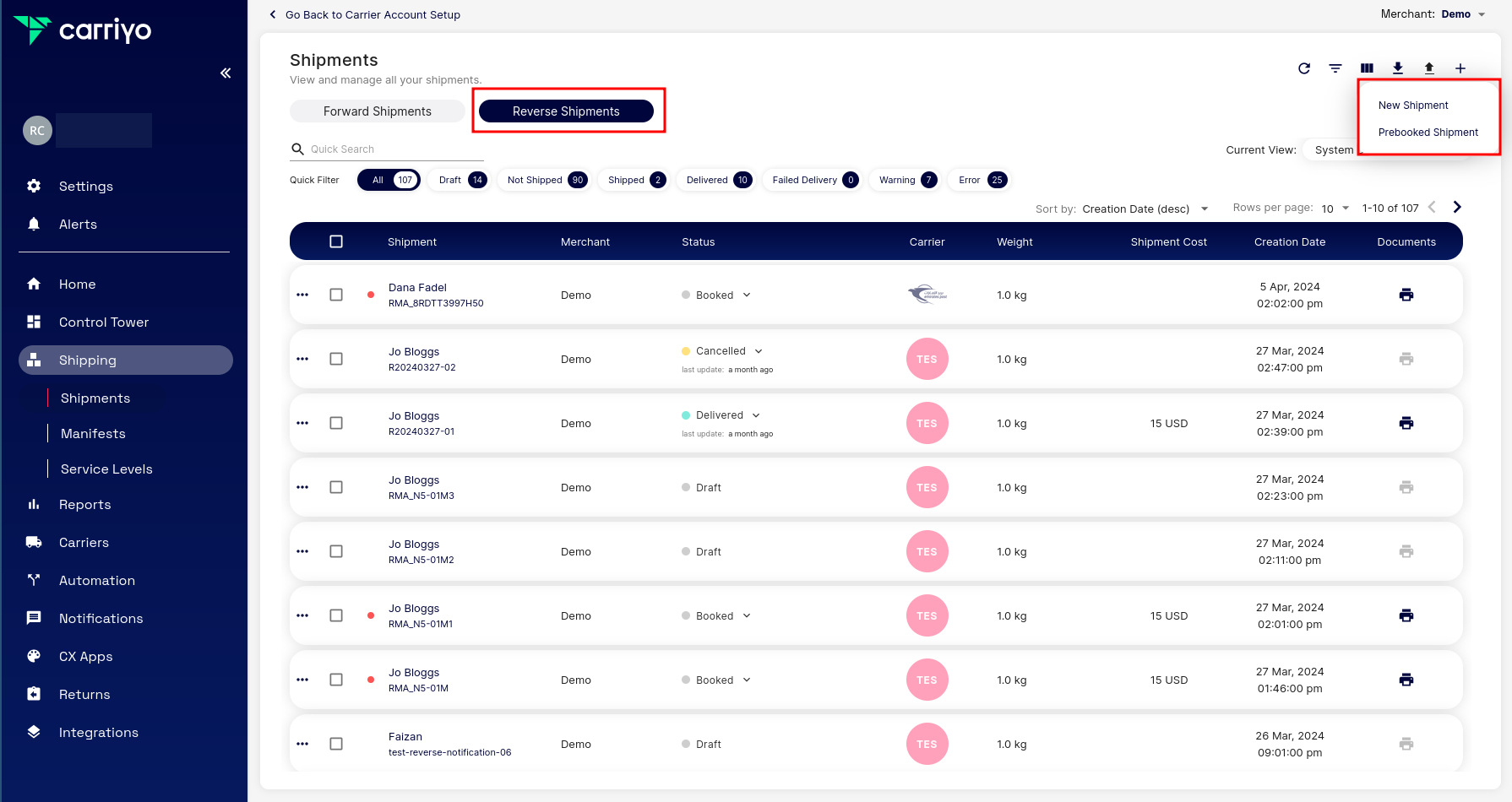Click the columns configuration icon
The height and width of the screenshot is (802, 1512).
(x=1367, y=68)
